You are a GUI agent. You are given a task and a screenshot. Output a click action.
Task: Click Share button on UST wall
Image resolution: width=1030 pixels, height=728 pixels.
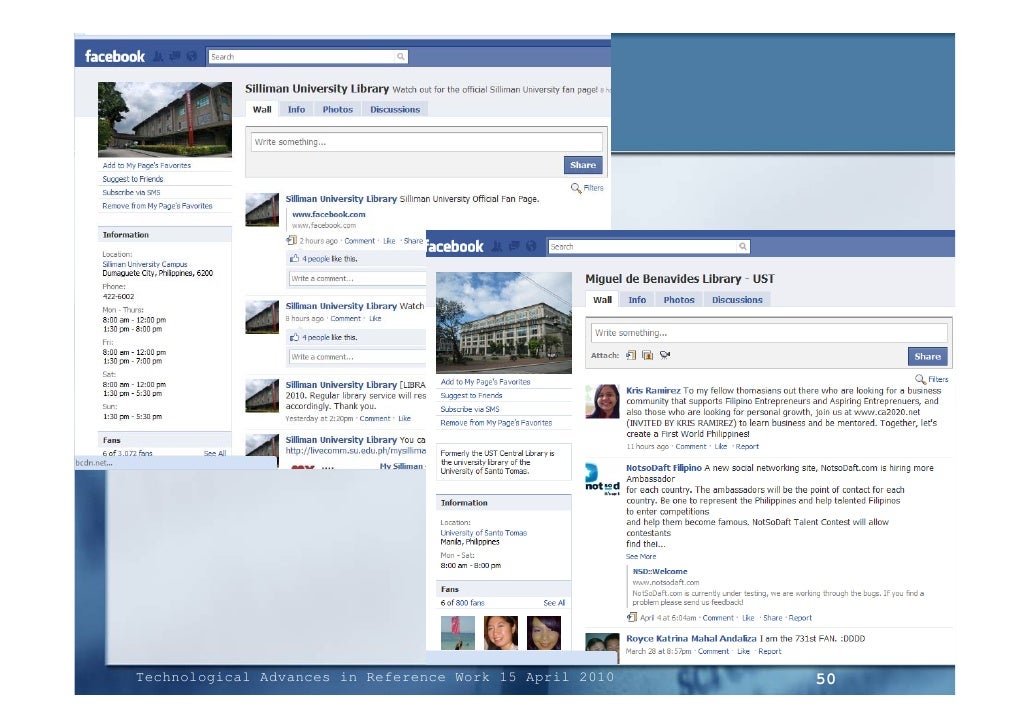(x=928, y=356)
